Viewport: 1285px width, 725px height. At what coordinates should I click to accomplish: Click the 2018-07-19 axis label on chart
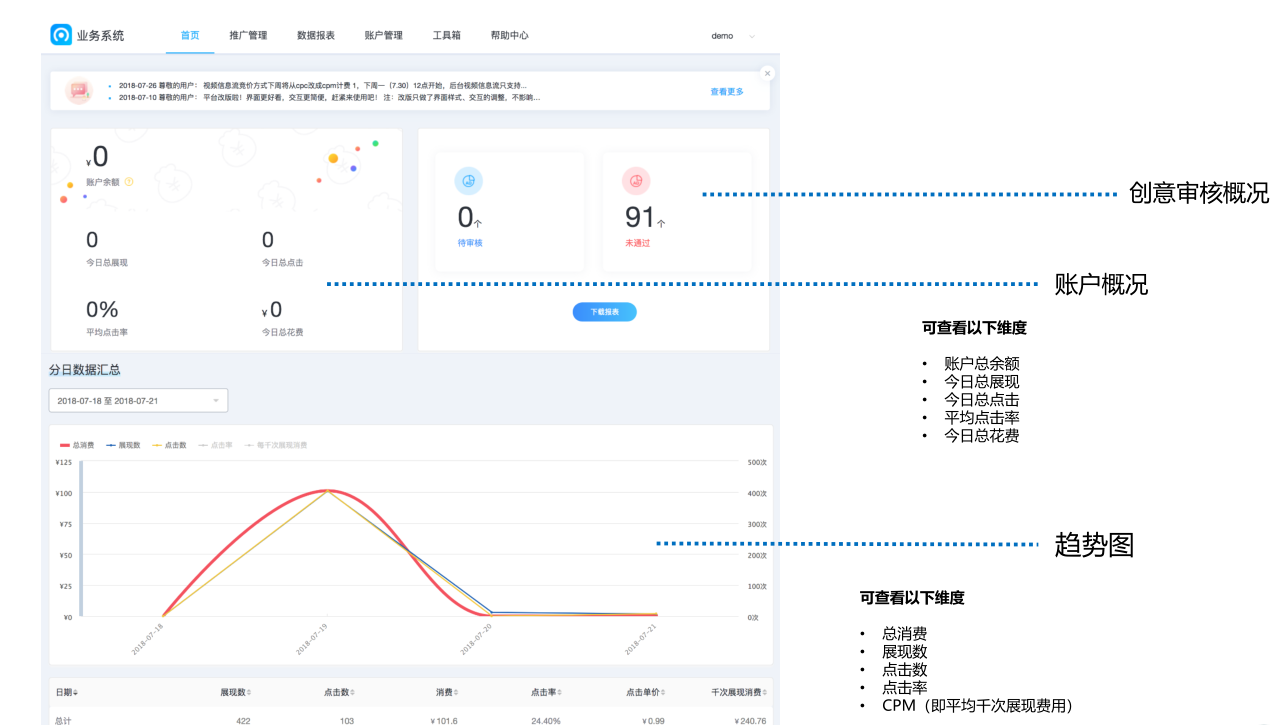314,638
